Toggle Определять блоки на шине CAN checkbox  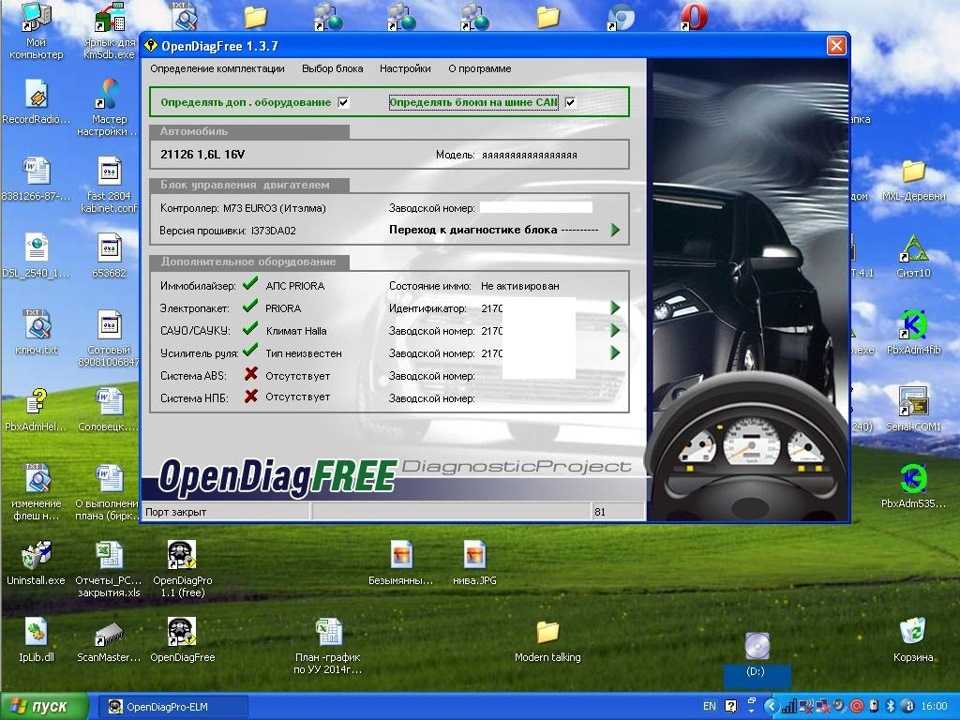click(x=570, y=102)
